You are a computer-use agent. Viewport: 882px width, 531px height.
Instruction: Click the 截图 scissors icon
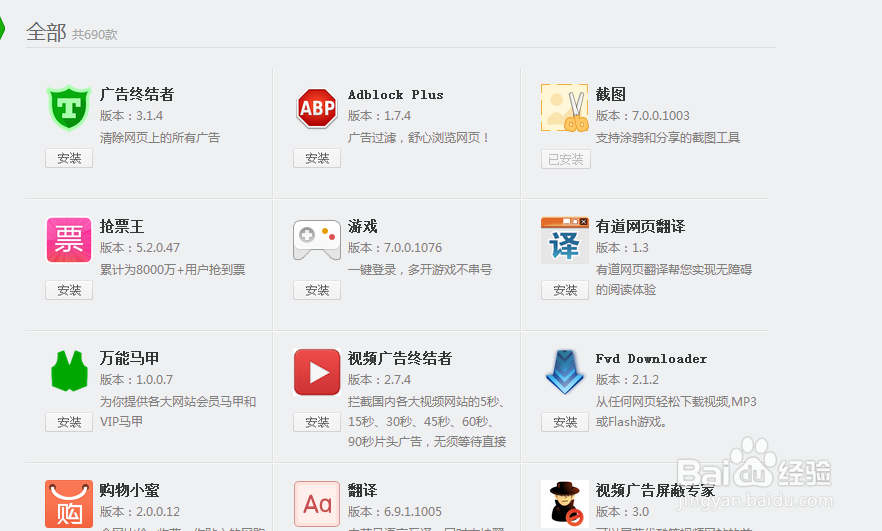(x=565, y=107)
